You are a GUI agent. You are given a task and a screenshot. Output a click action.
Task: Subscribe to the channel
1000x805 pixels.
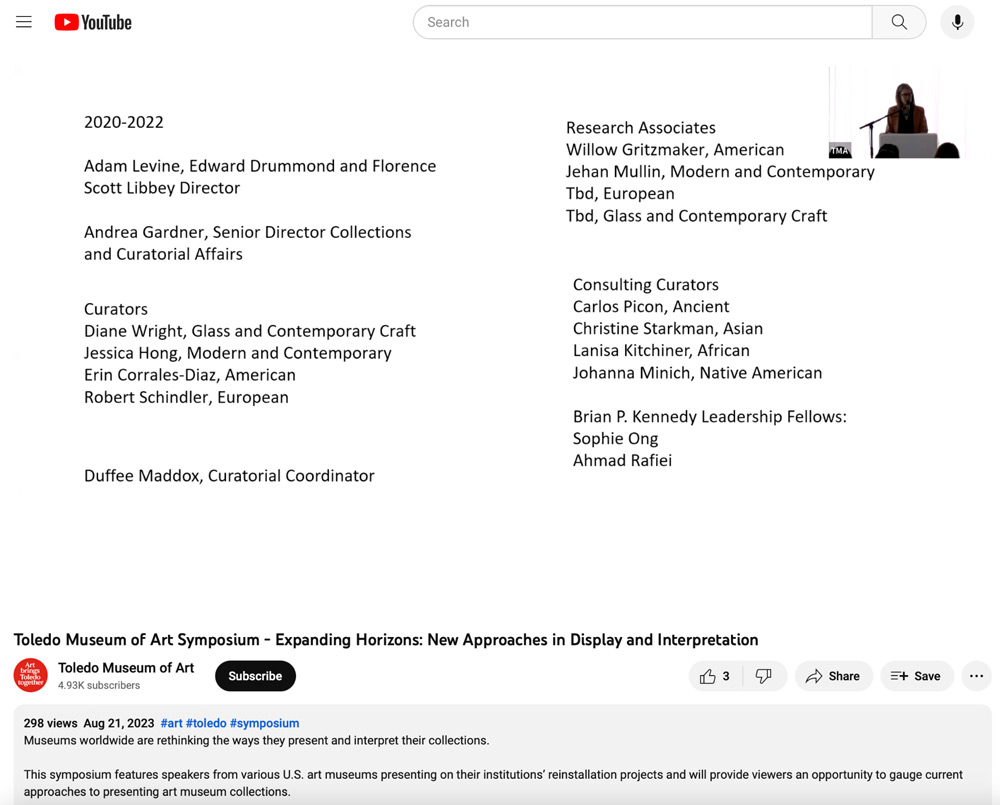coord(255,676)
